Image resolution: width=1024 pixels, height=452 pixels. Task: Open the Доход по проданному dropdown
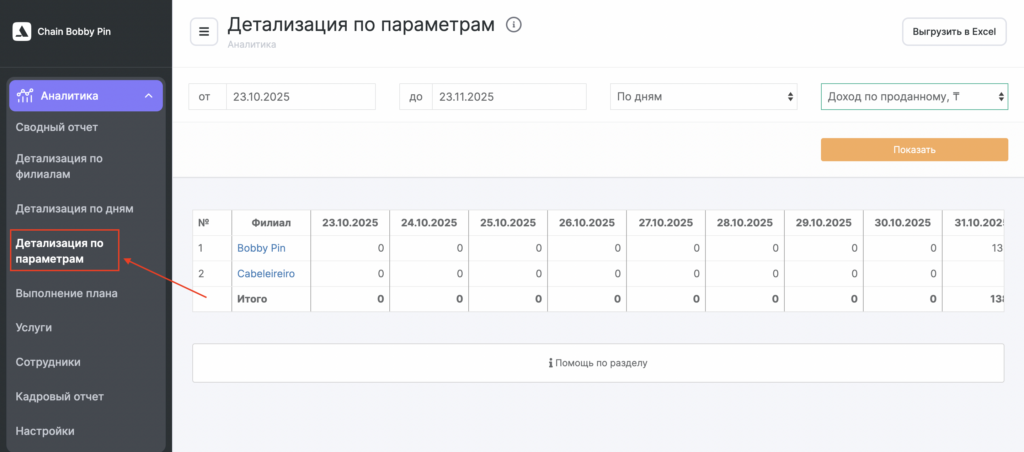[914, 97]
